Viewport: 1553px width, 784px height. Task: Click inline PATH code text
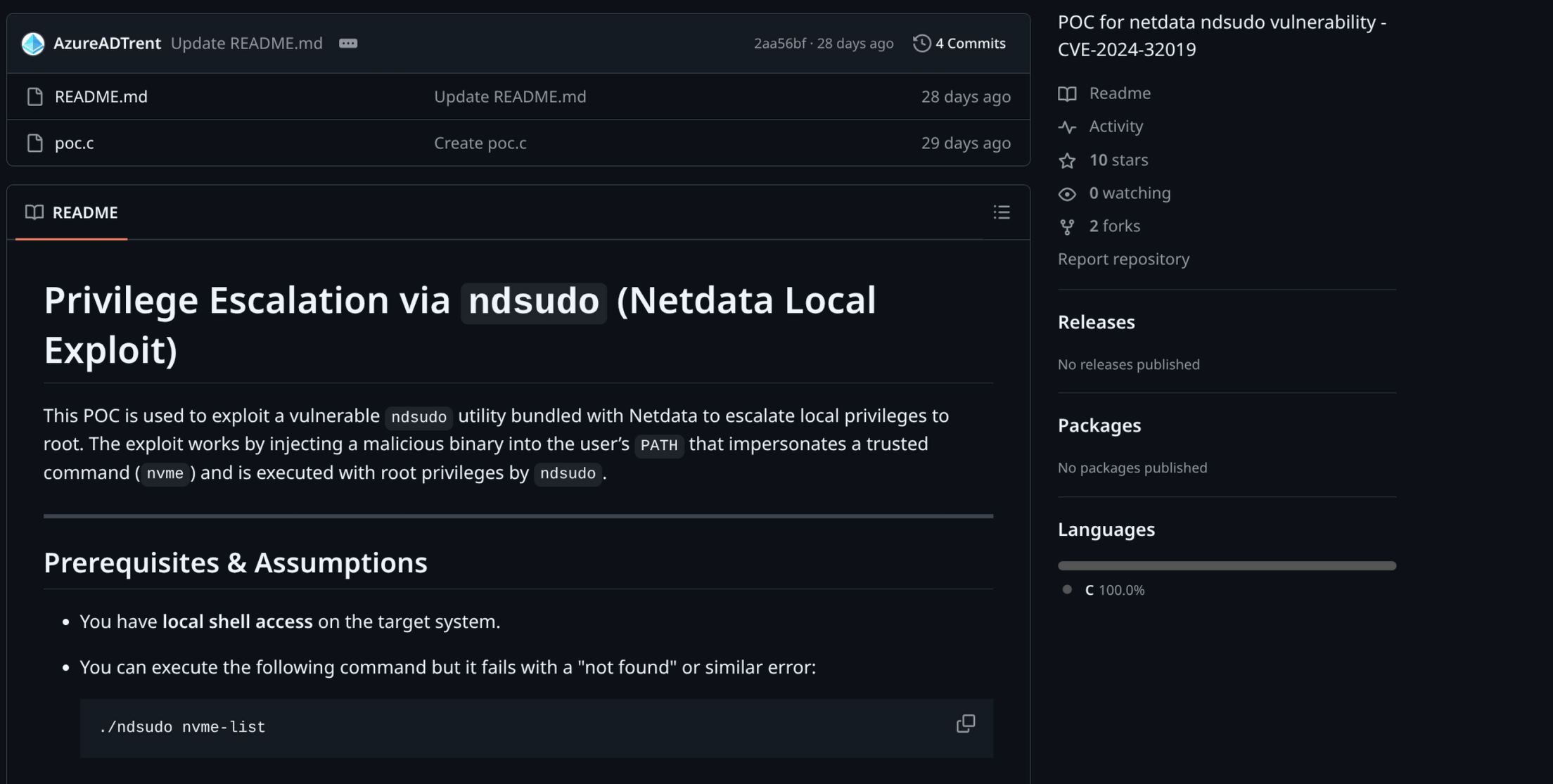[659, 445]
